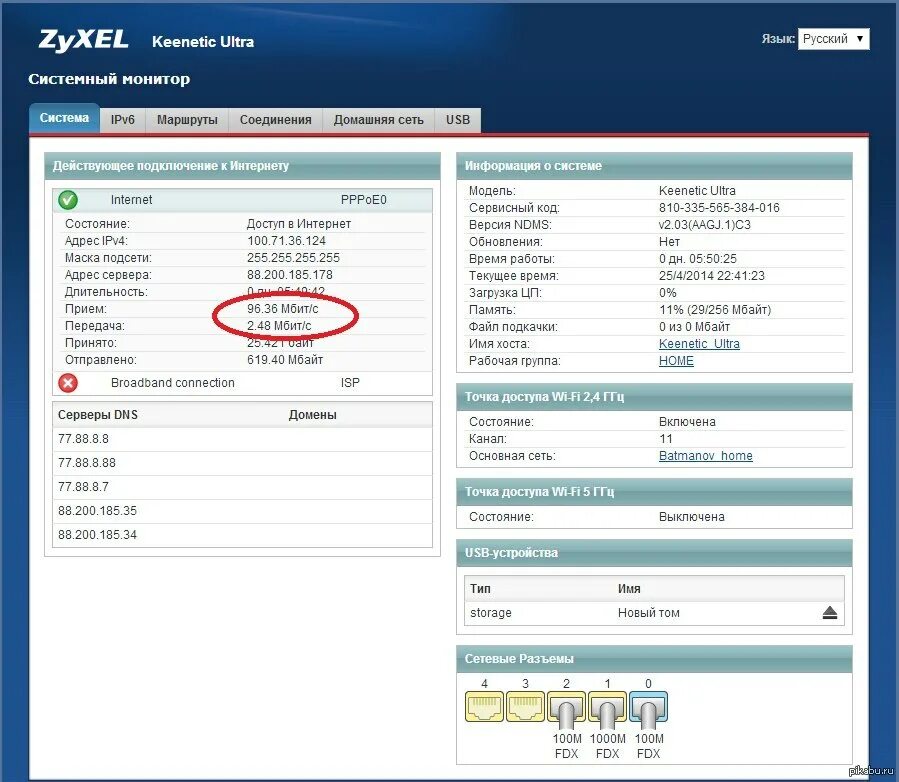This screenshot has height=782, width=899.
Task: Click the Имя column header in USB devices
Action: [629, 589]
